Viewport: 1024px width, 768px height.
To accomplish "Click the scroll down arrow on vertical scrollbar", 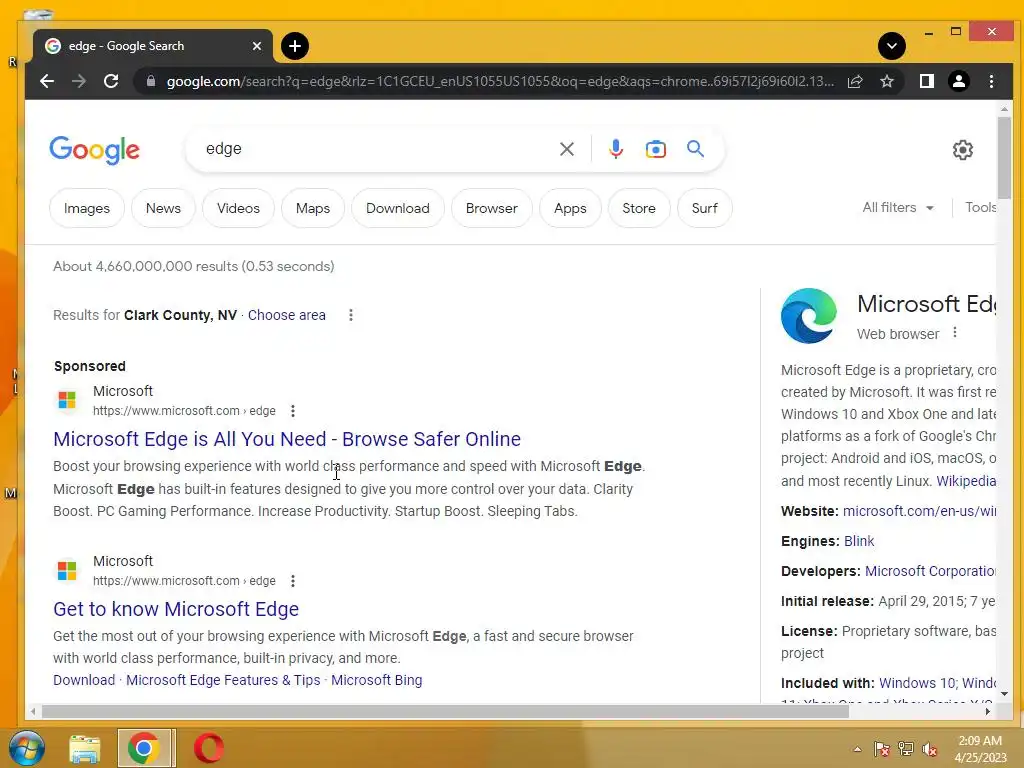I will pos(1004,694).
